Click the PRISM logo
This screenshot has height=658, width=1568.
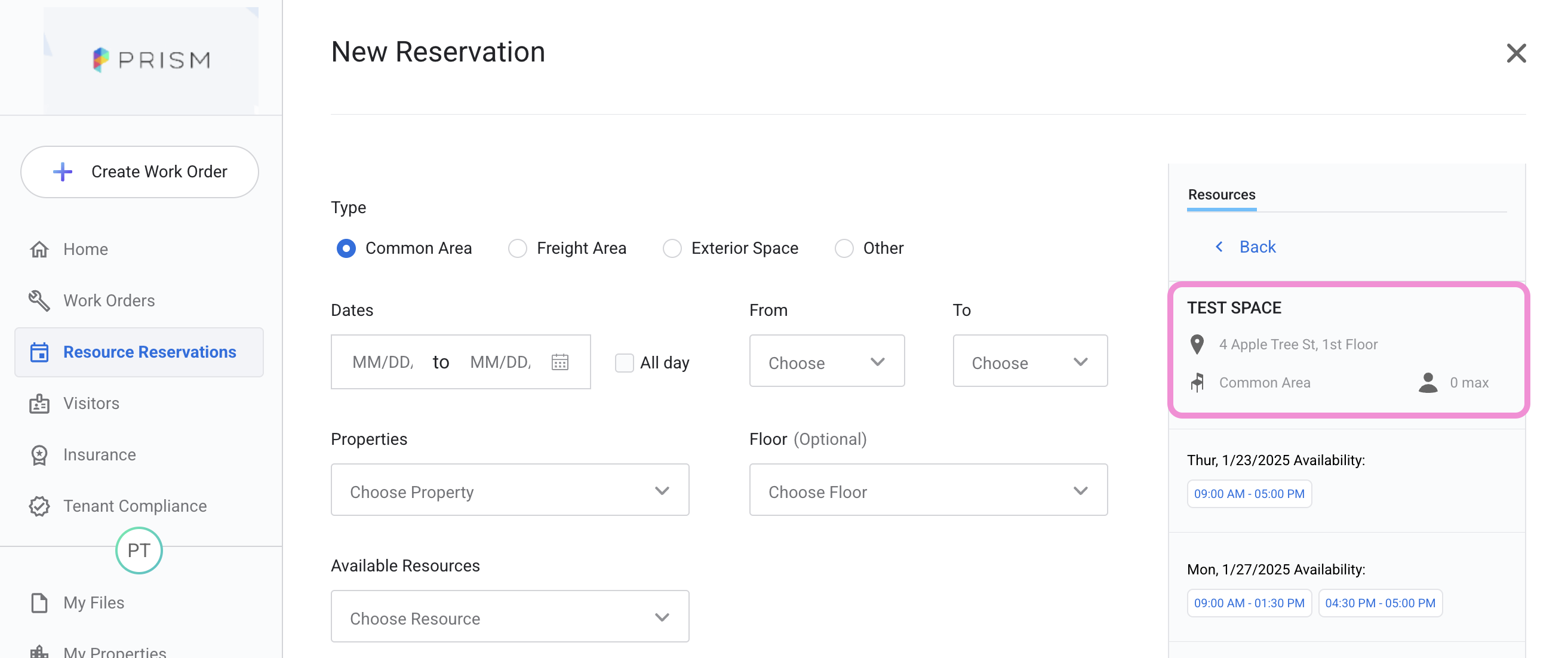[151, 60]
